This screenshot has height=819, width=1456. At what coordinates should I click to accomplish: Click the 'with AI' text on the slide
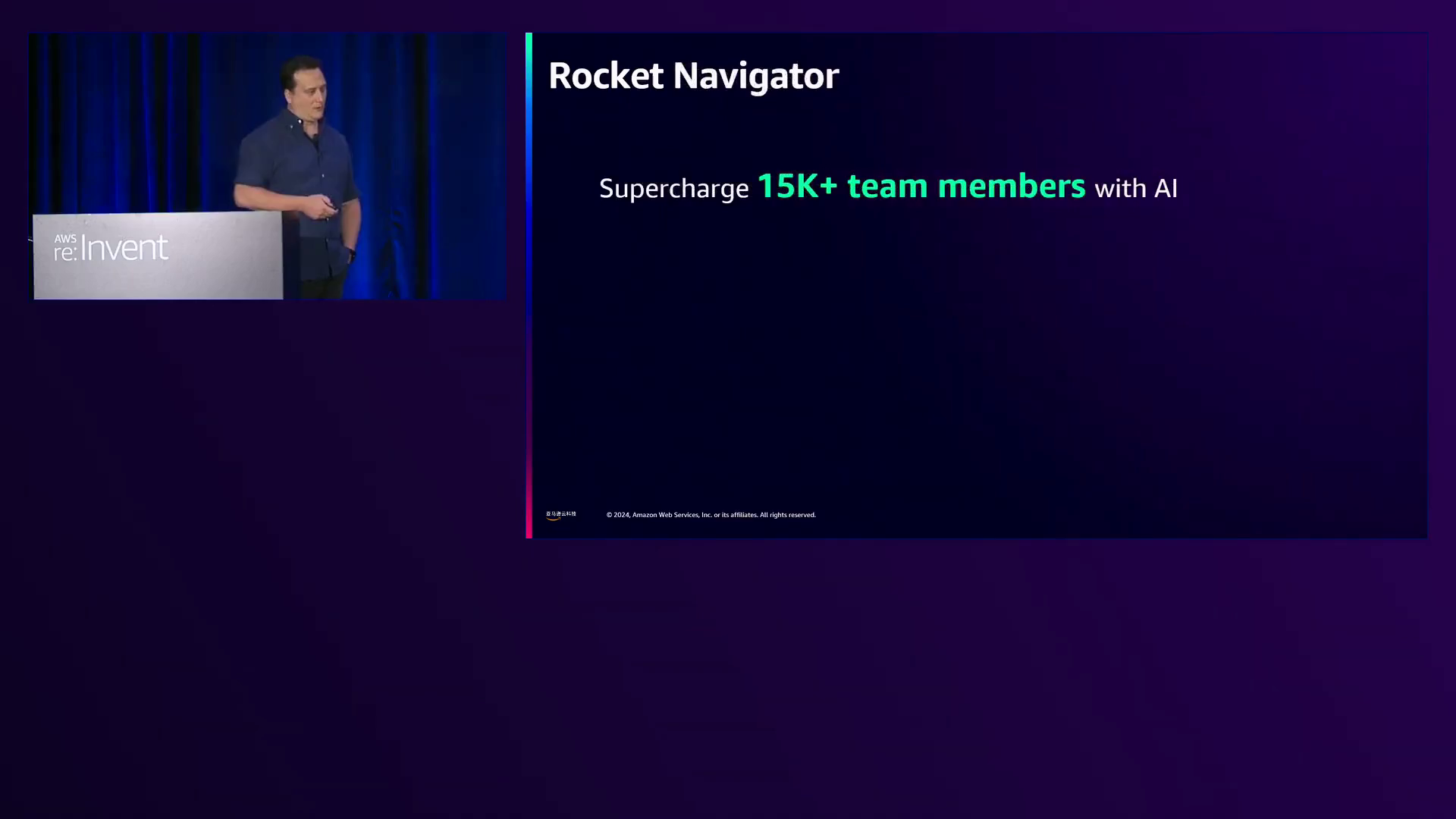click(x=1135, y=189)
